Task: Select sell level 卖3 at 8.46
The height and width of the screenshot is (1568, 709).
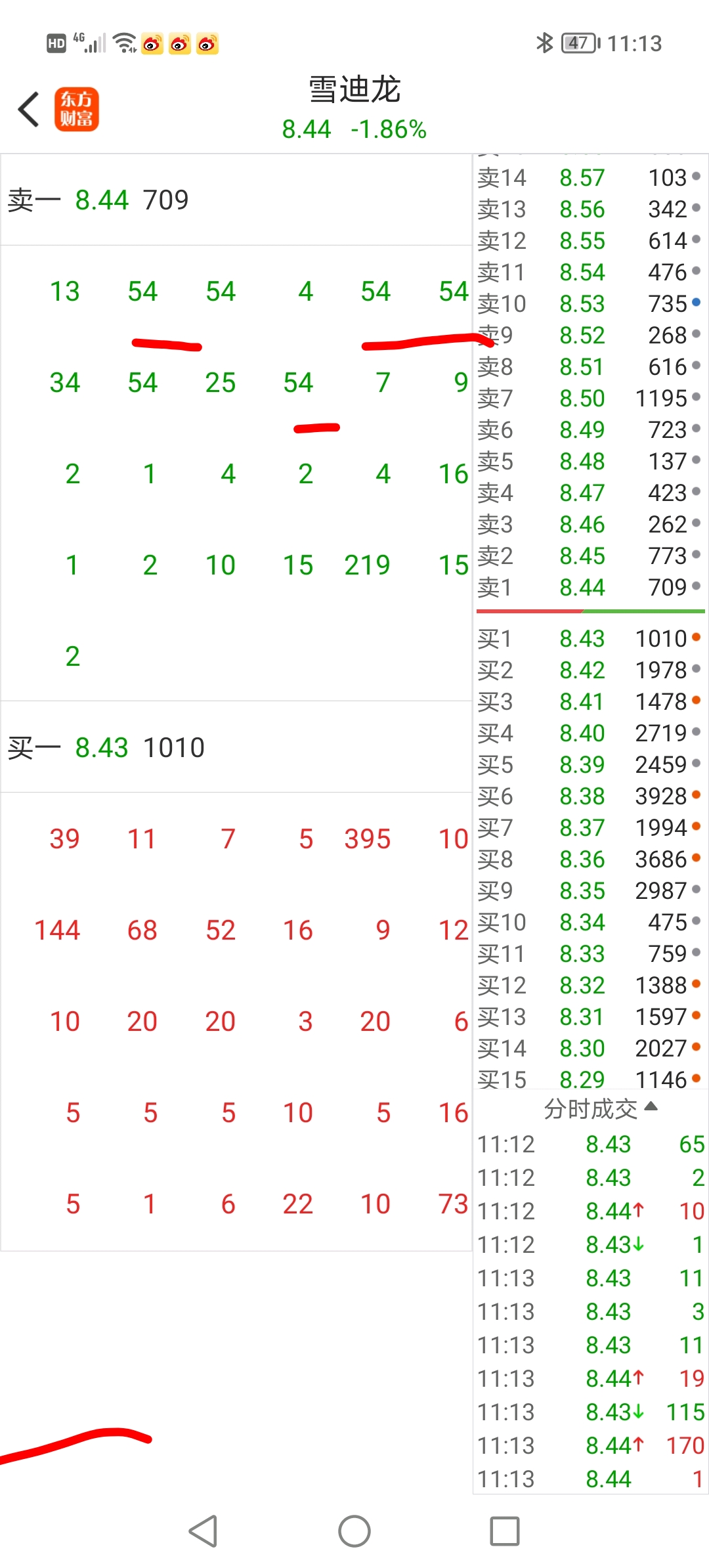Action: (590, 524)
